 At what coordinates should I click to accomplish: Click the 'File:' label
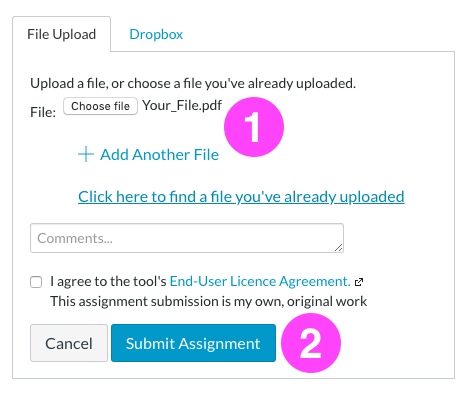pyautogui.click(x=43, y=112)
